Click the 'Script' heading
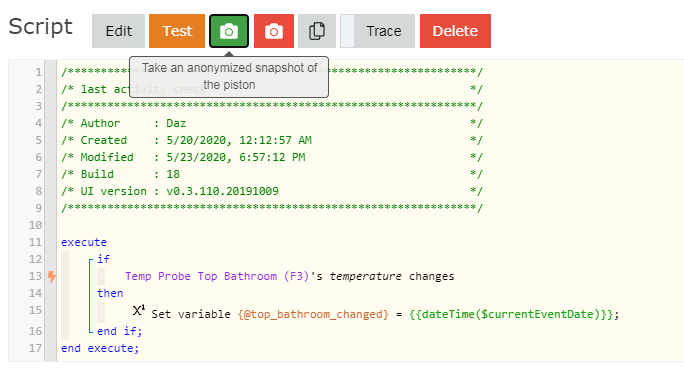The width and height of the screenshot is (684, 369). pyautogui.click(x=41, y=27)
